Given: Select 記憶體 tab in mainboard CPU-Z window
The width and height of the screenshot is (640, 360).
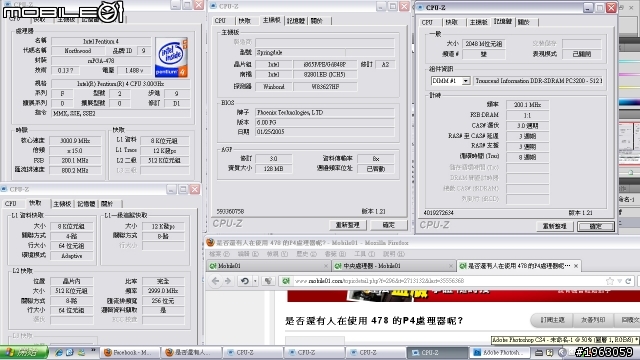Looking at the screenshot, I should 296,20.
